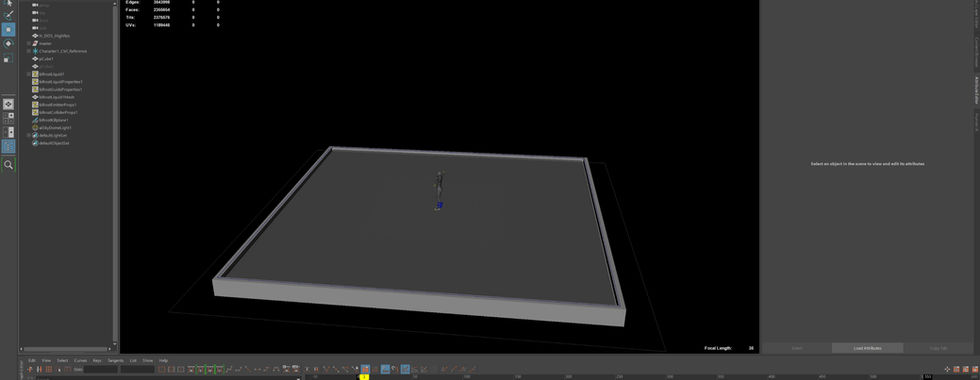Click the Load Attributes button
Screen dimensions: 980x380
tap(868, 348)
